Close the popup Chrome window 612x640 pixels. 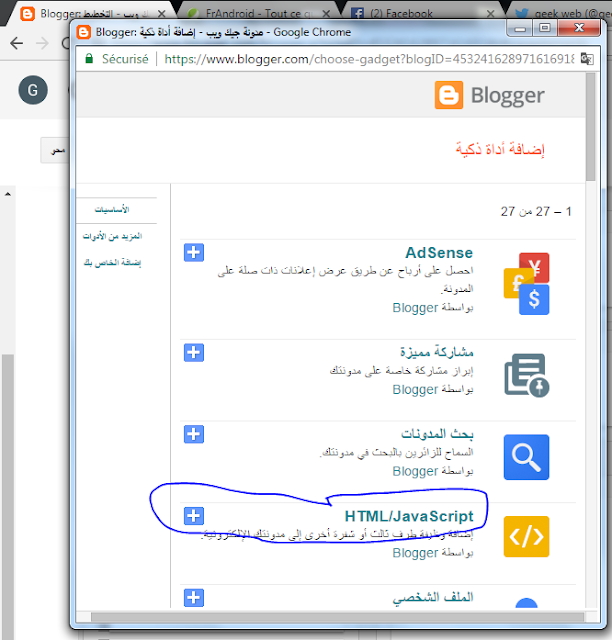[x=579, y=28]
